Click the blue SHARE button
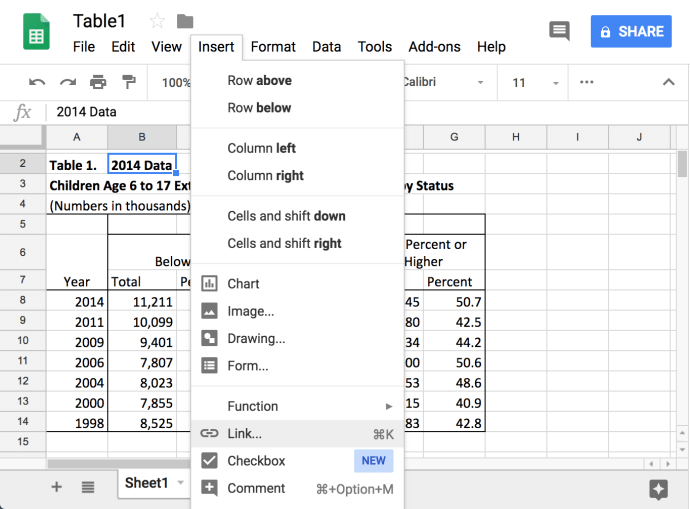This screenshot has height=509, width=690. point(630,31)
